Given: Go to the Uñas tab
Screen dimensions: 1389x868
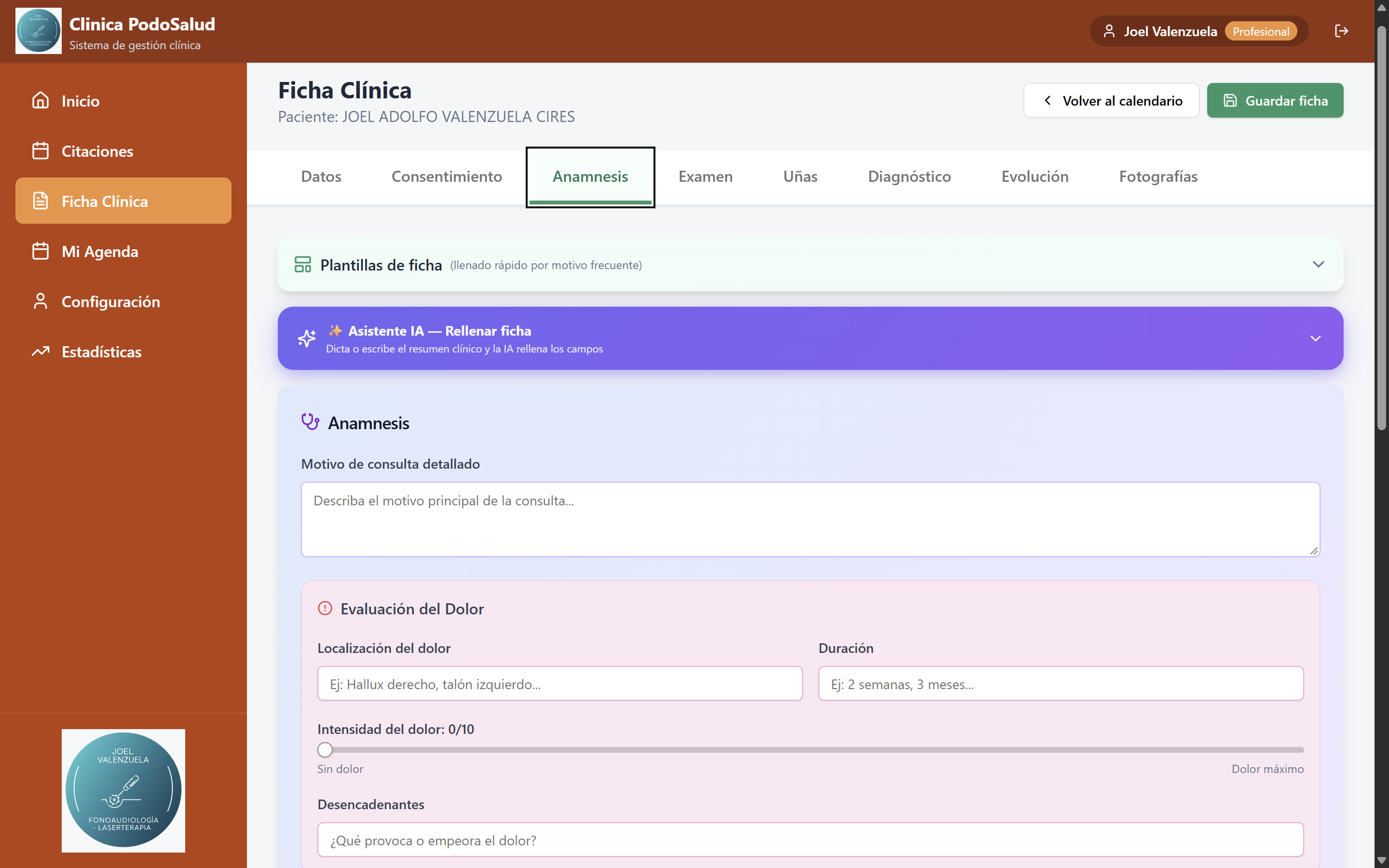Looking at the screenshot, I should coord(800,177).
